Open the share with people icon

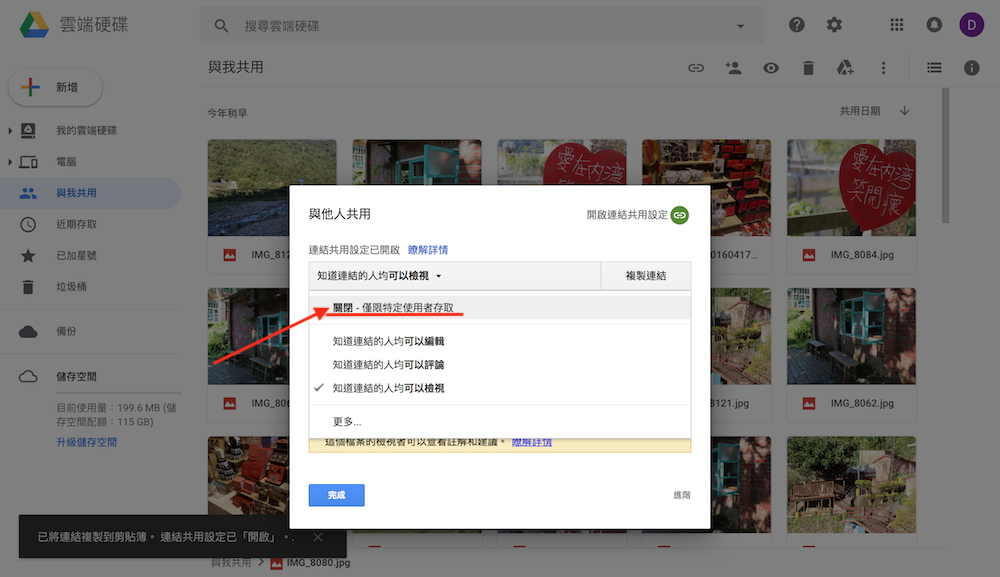pyautogui.click(x=733, y=67)
